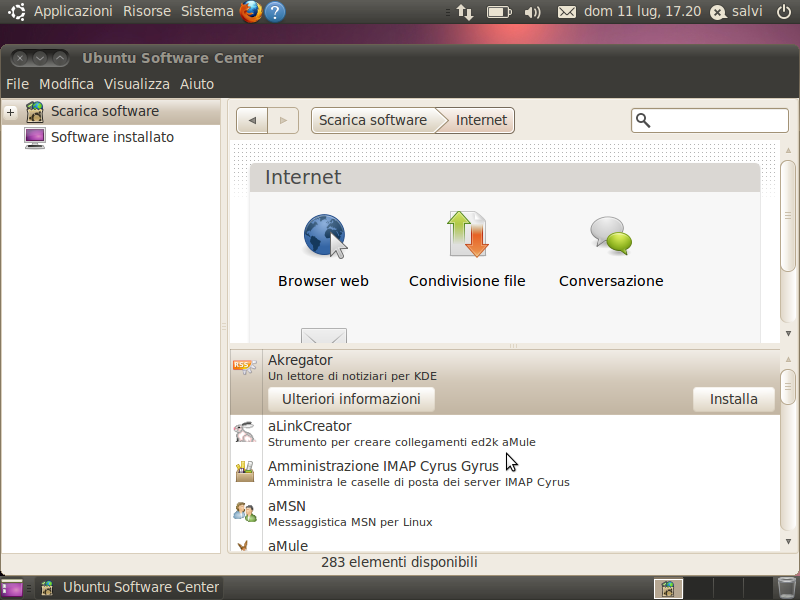
Task: Open the Aiuto menu
Action: [197, 84]
